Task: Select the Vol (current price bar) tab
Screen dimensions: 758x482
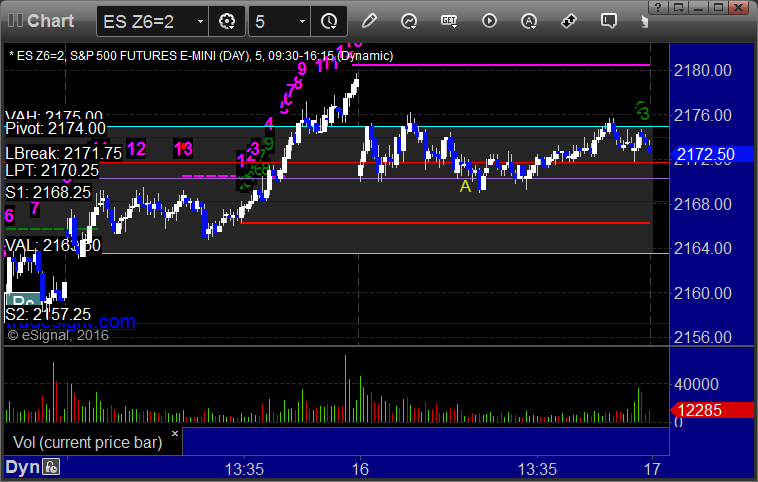Action: pos(87,442)
